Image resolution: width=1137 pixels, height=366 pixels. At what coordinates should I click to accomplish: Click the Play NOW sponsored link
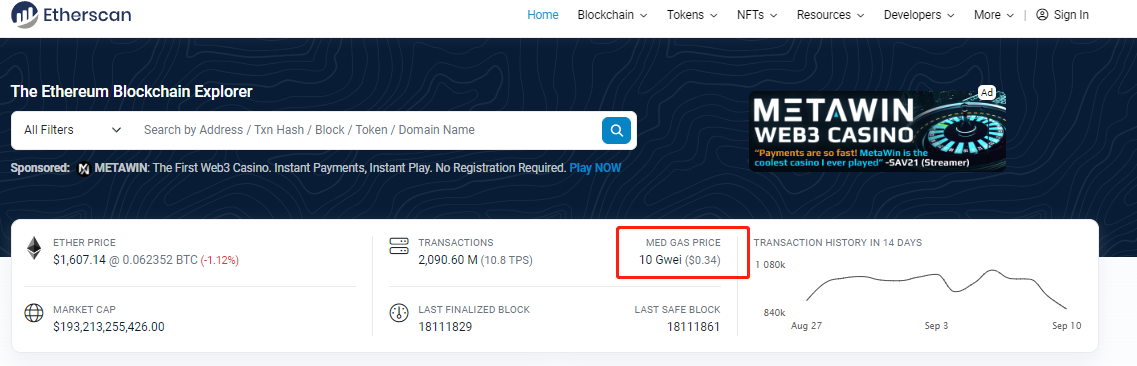point(595,168)
